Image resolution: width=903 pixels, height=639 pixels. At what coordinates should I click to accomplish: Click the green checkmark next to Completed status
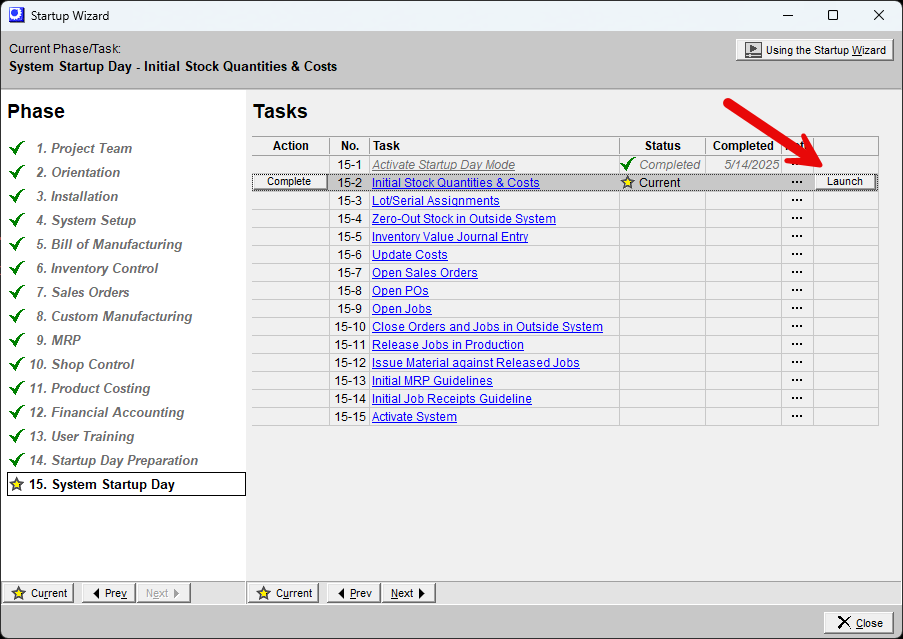point(628,164)
